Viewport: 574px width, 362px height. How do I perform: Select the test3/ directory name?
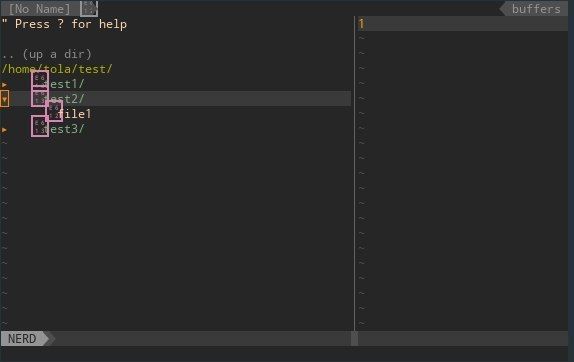coord(65,129)
